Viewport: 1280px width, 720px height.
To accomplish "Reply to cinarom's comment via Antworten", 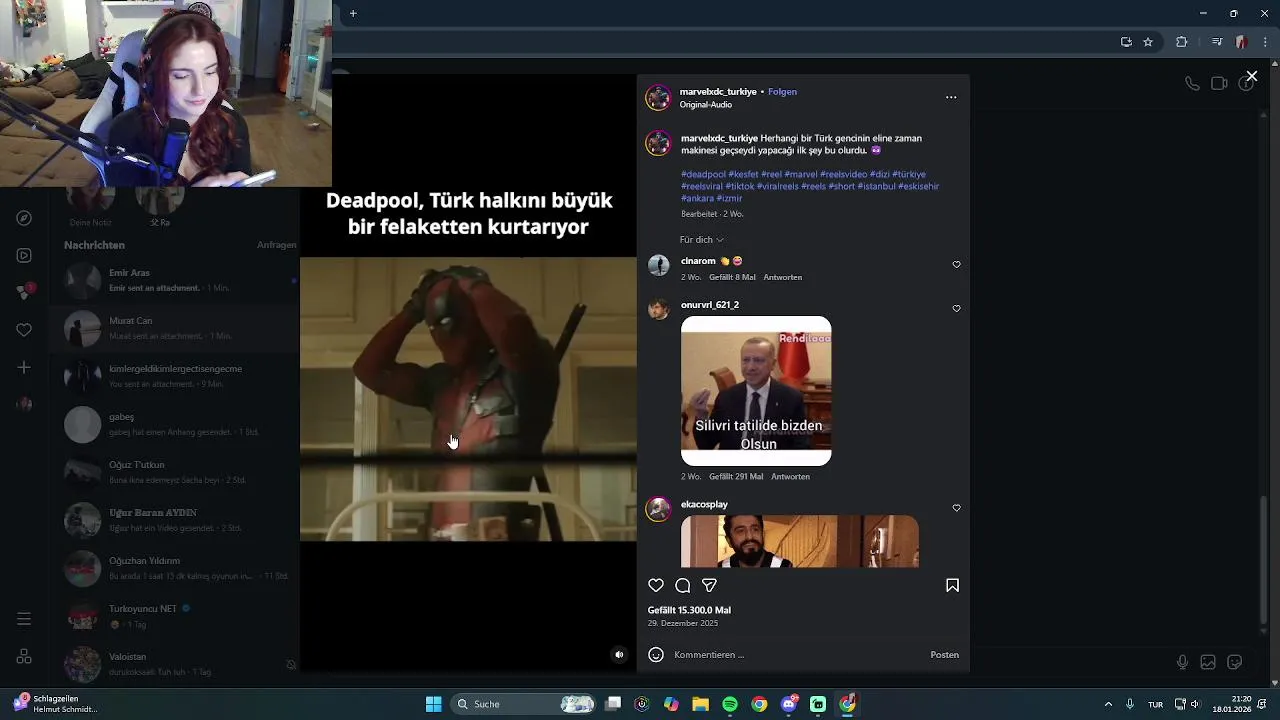I will tap(782, 277).
